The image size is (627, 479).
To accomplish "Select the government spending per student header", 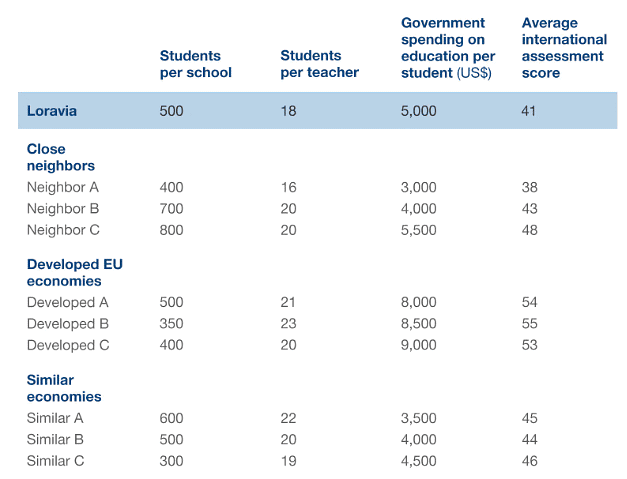I will click(x=447, y=48).
